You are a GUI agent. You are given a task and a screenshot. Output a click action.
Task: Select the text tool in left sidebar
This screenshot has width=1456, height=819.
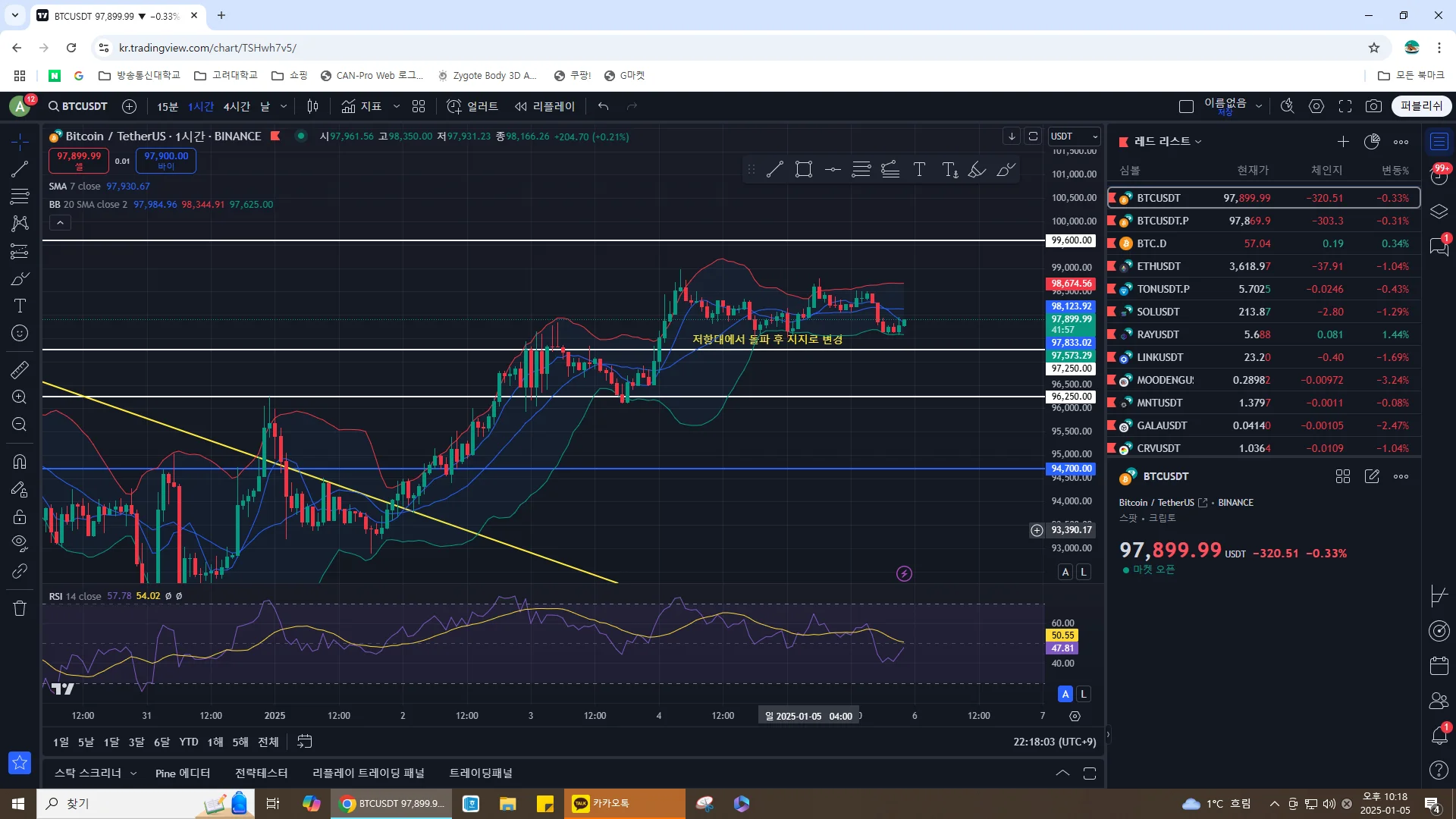click(20, 306)
